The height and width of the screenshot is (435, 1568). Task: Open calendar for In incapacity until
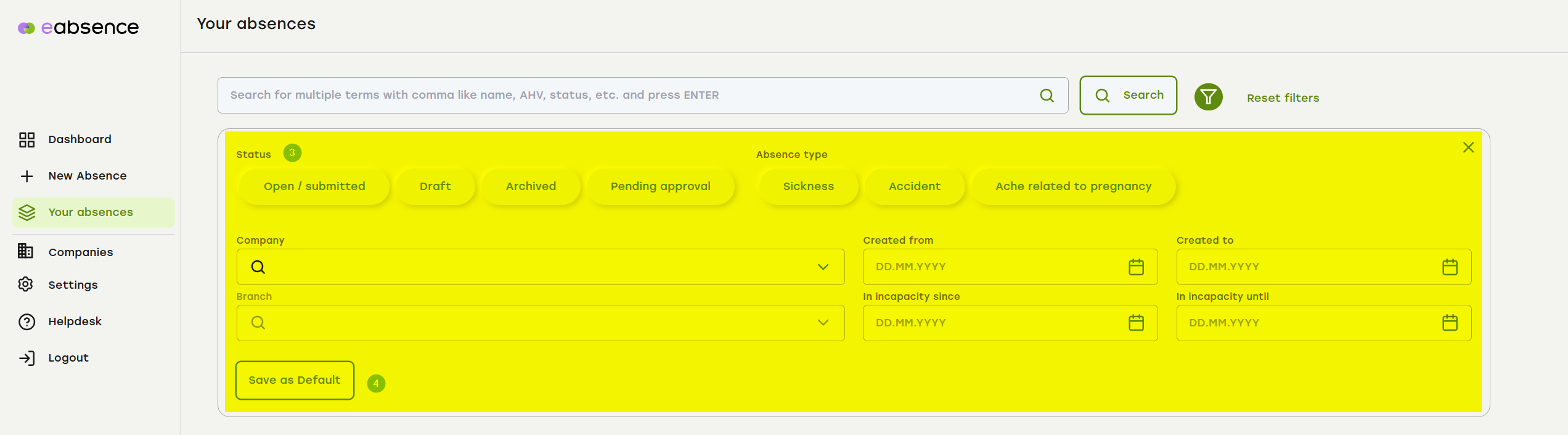click(x=1450, y=323)
